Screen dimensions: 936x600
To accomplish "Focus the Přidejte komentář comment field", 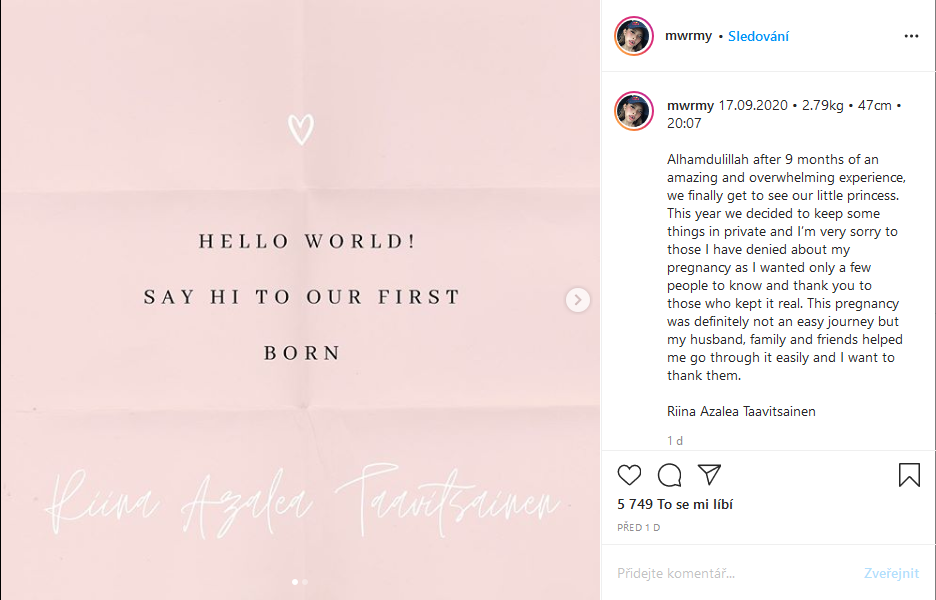I will click(x=730, y=573).
